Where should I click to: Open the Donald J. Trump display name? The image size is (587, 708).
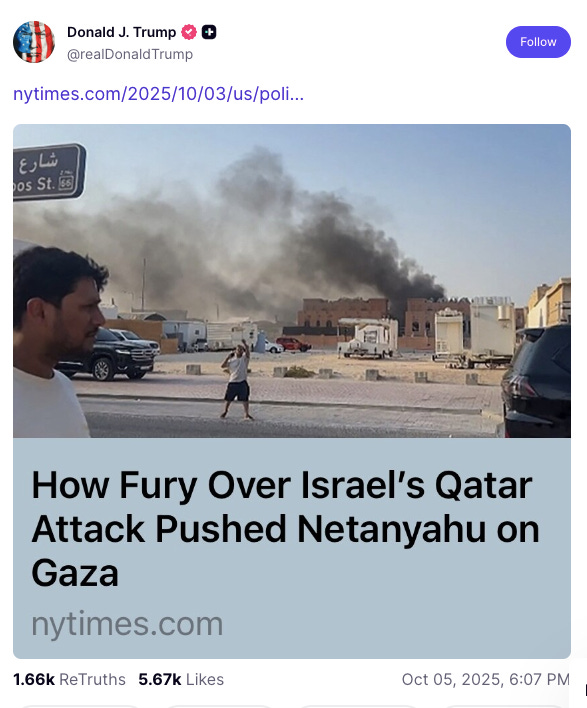coord(121,32)
